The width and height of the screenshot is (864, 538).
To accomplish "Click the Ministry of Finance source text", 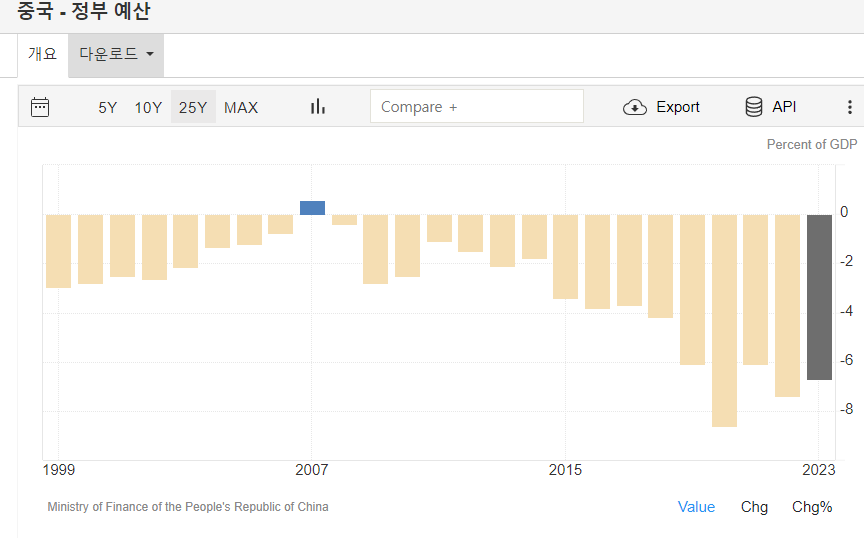I will coord(188,507).
